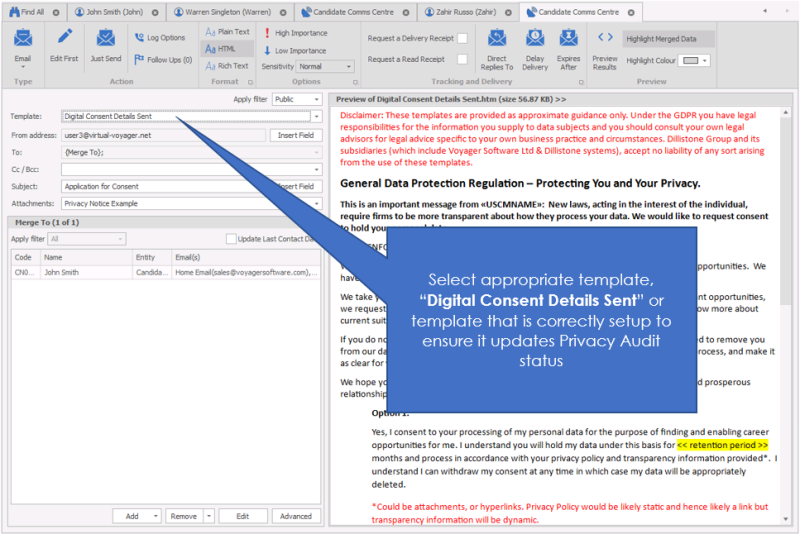The height and width of the screenshot is (534, 800).
Task: Click Insert Field beside From address
Action: pyautogui.click(x=295, y=135)
